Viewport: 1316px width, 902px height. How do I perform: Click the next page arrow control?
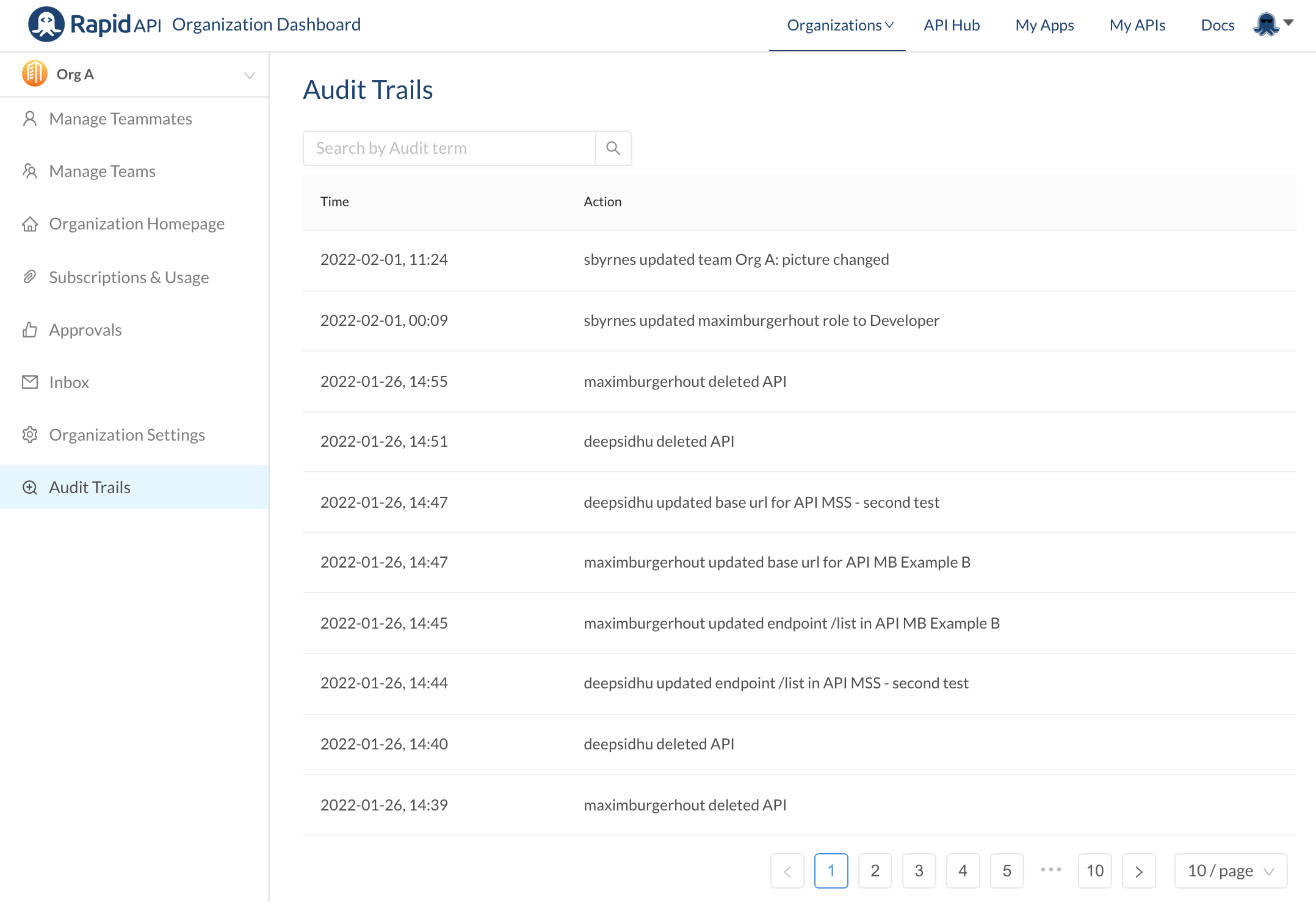pyautogui.click(x=1139, y=871)
